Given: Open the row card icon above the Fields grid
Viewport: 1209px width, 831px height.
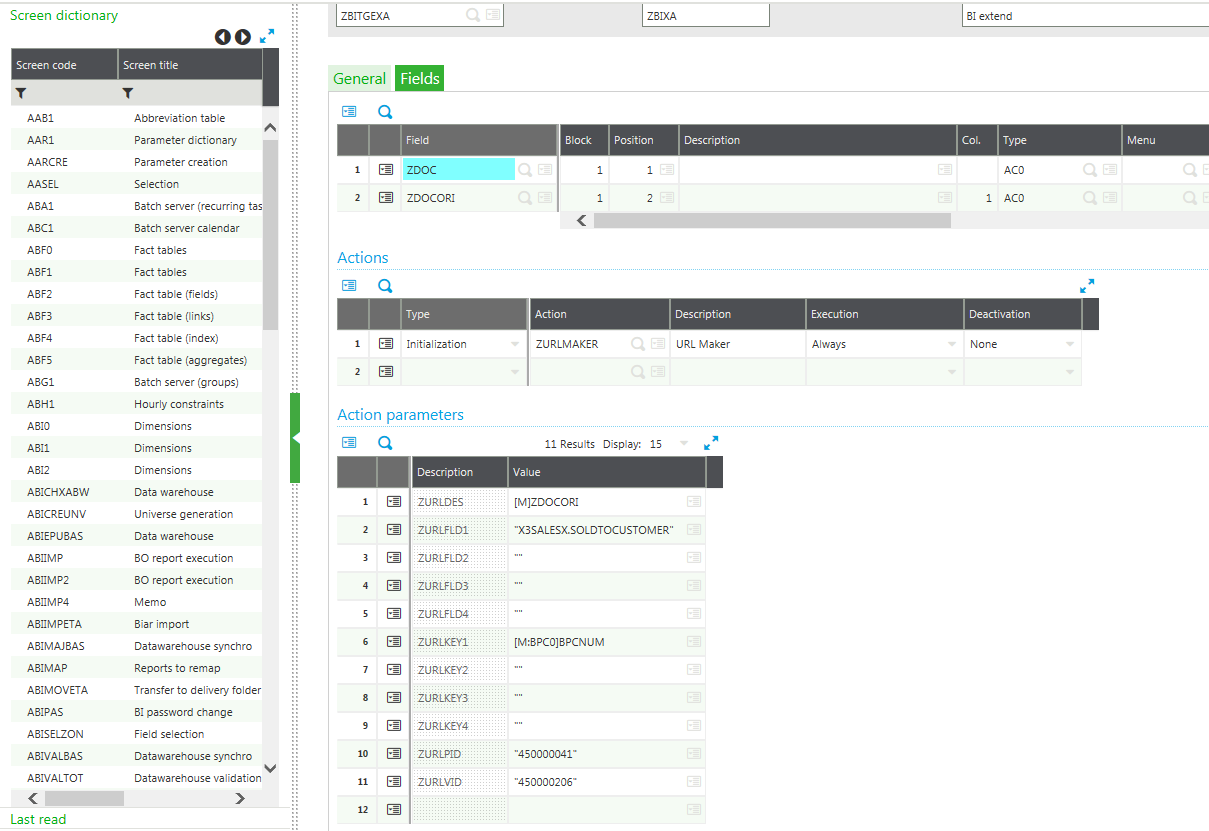Looking at the screenshot, I should point(349,112).
